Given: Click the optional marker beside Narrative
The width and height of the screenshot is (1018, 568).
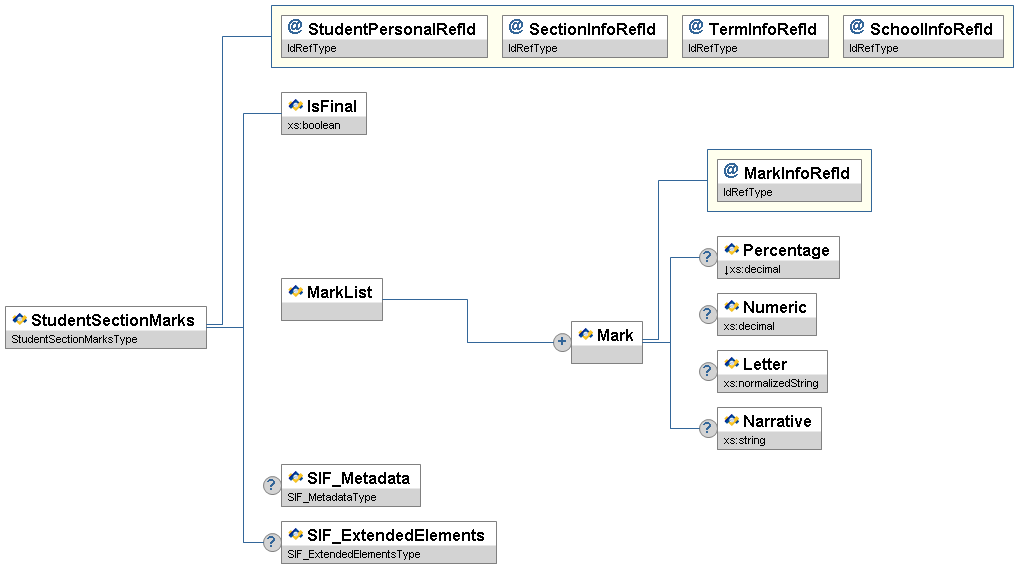Looking at the screenshot, I should pos(708,428).
